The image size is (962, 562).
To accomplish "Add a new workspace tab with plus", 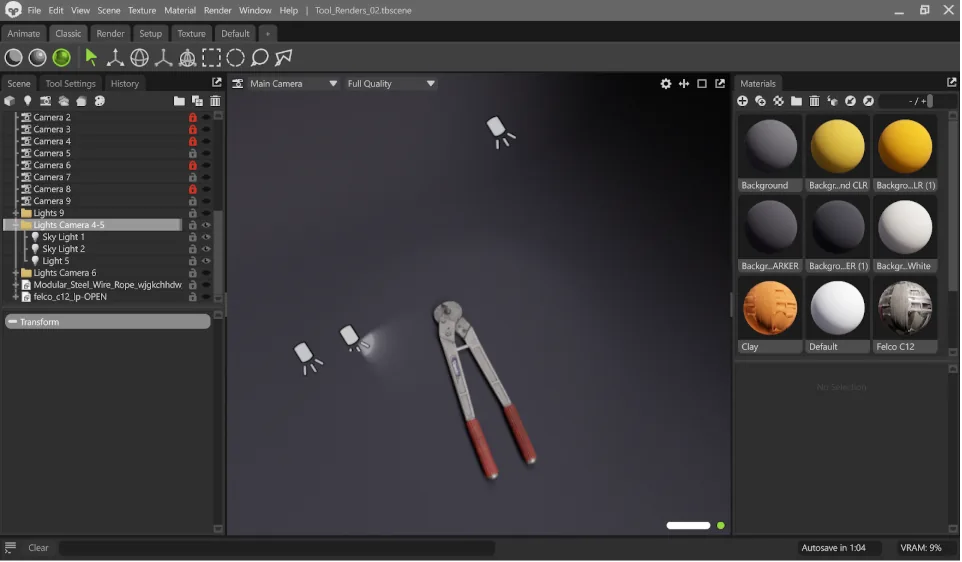I will pos(267,34).
